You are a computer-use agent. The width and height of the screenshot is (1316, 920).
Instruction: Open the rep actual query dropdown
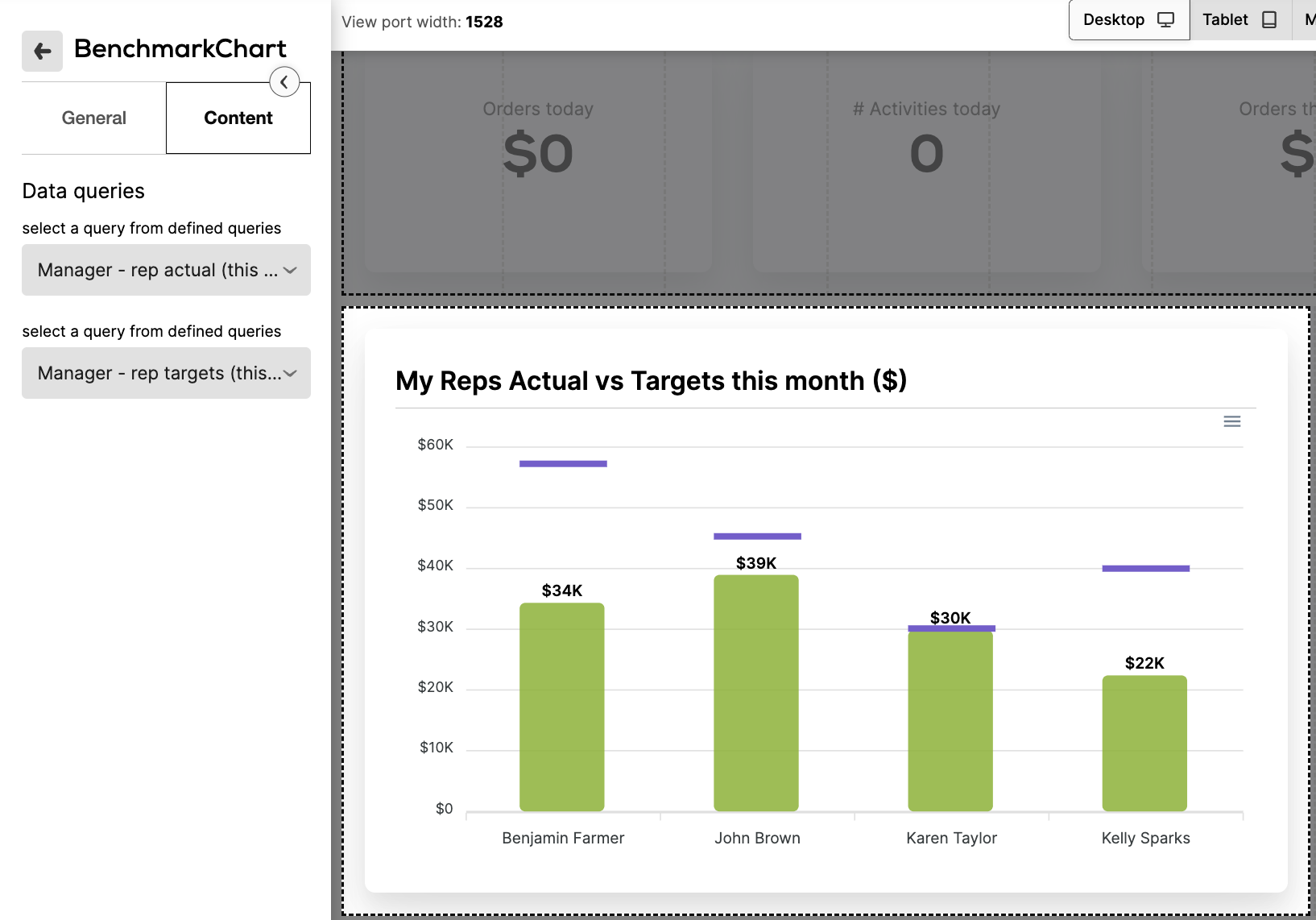(166, 270)
